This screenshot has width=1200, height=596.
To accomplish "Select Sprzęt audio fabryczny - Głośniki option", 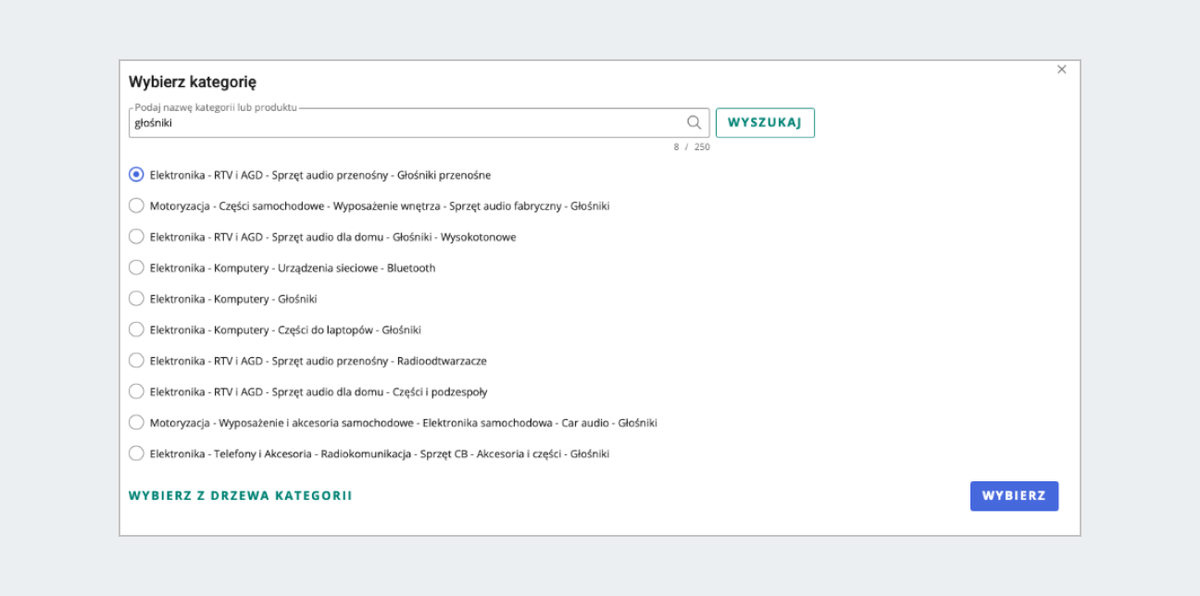I will (x=137, y=206).
